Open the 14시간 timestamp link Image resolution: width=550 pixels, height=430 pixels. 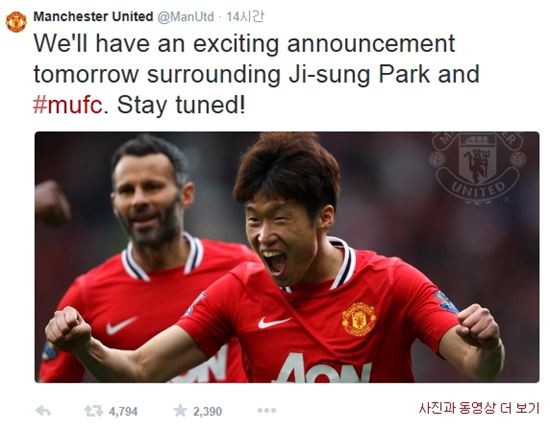tap(245, 16)
